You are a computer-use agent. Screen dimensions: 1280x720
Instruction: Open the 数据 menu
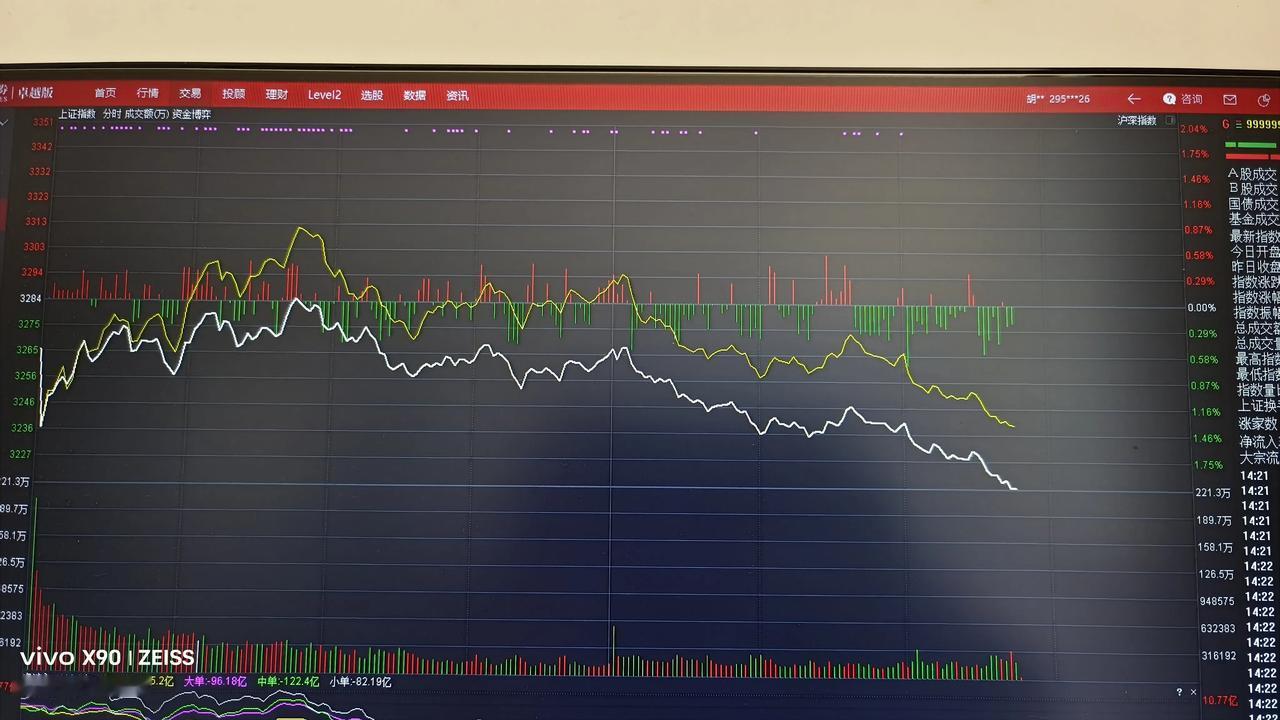click(415, 96)
